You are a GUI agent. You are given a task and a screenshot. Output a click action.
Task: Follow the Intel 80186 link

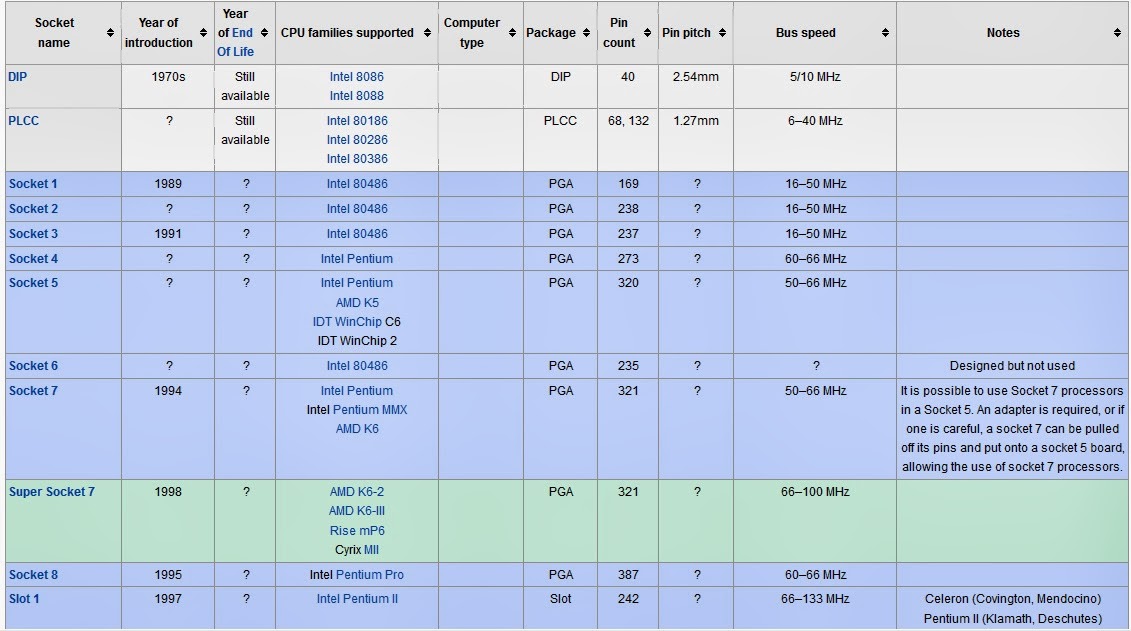pos(357,120)
